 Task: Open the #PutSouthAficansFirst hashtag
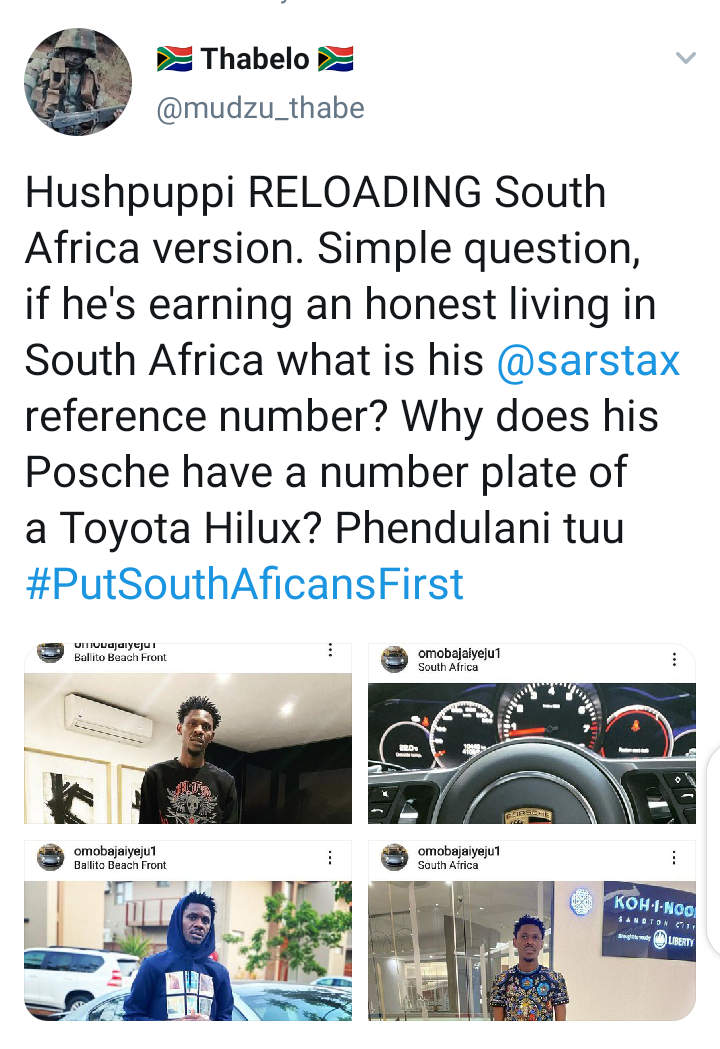coord(244,584)
